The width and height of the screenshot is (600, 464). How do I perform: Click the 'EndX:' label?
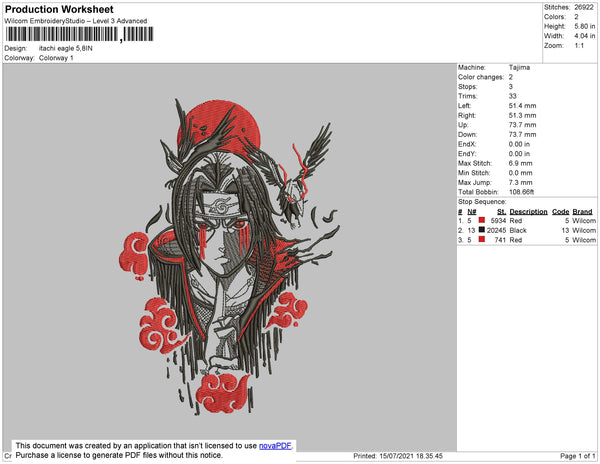click(467, 144)
